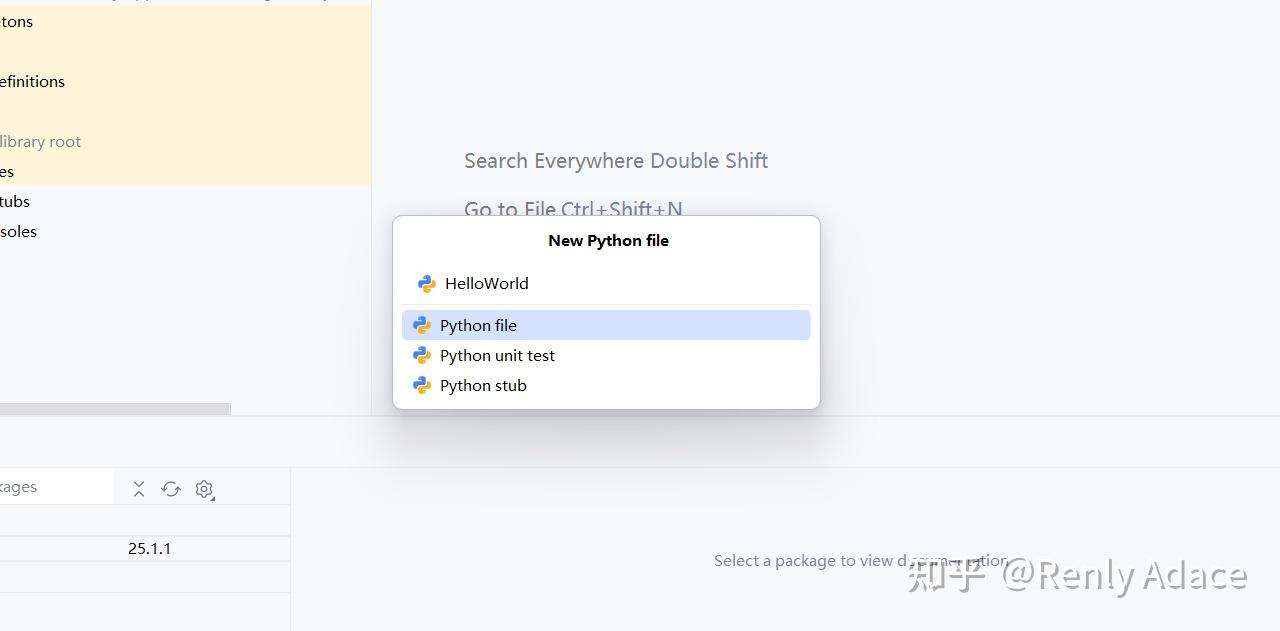
Task: Select the tree item ending in 'tubs'
Action: coord(15,202)
